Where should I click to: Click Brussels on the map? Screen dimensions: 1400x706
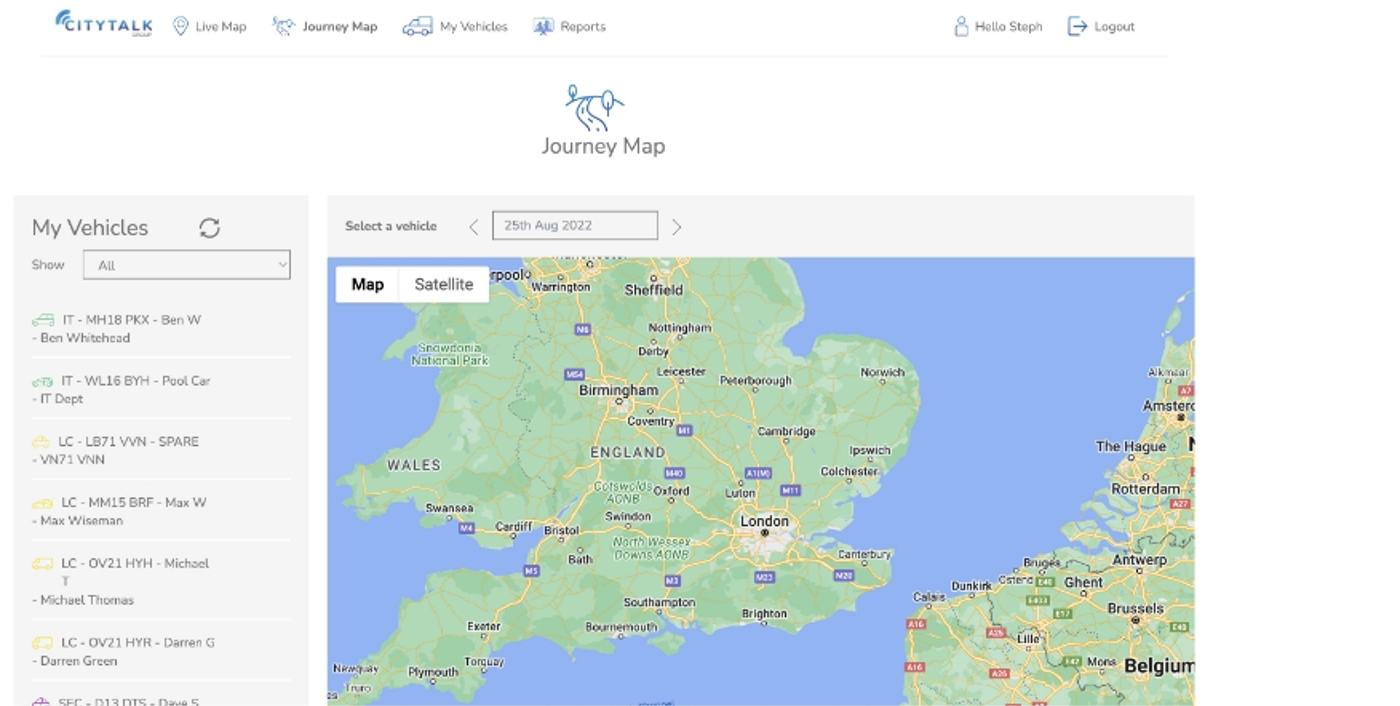(1136, 608)
